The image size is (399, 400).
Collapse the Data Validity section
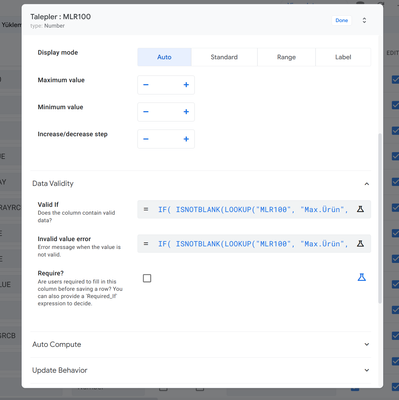[x=367, y=184]
